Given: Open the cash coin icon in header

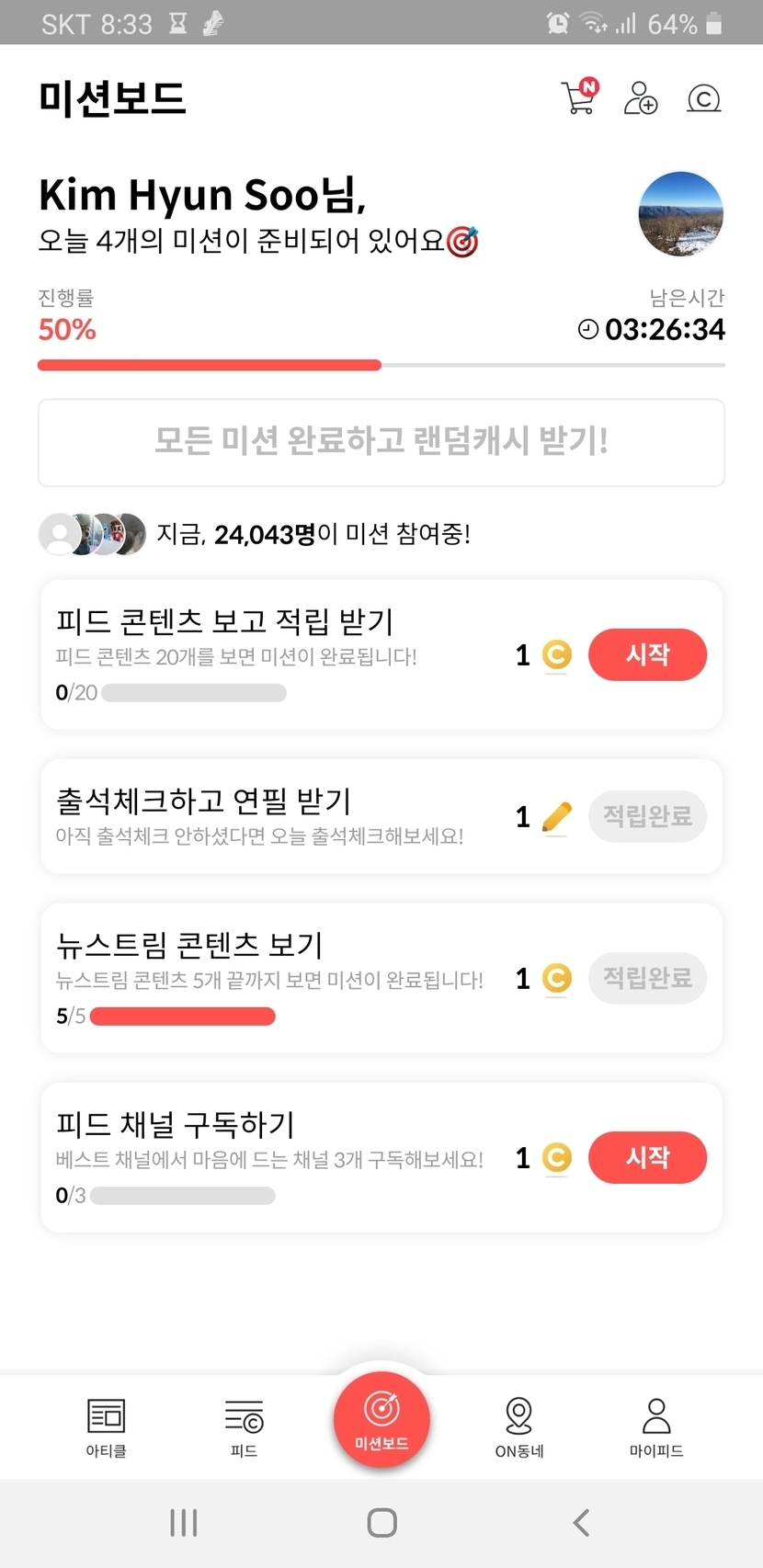Looking at the screenshot, I should coord(703,98).
